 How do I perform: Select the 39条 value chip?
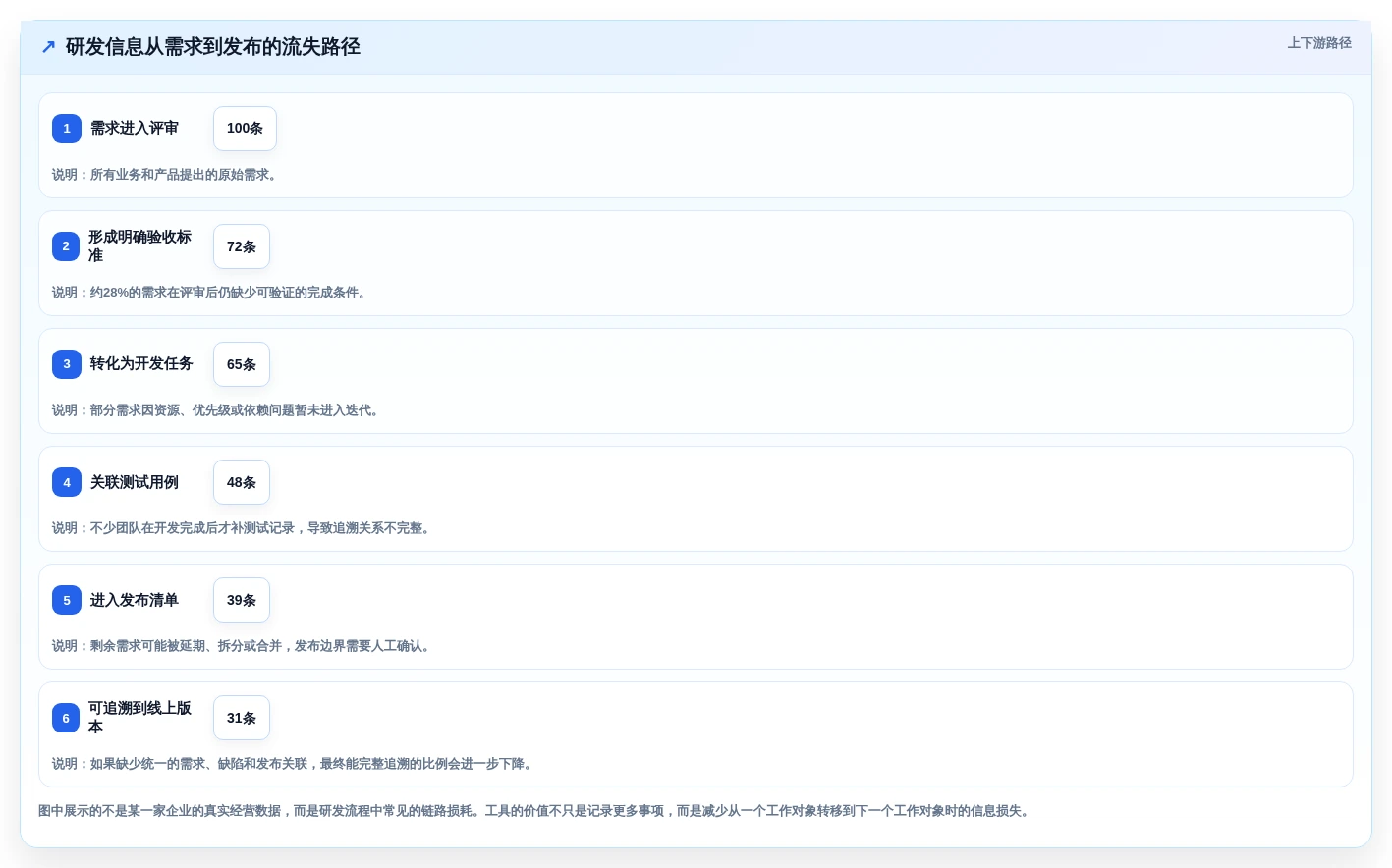[242, 600]
